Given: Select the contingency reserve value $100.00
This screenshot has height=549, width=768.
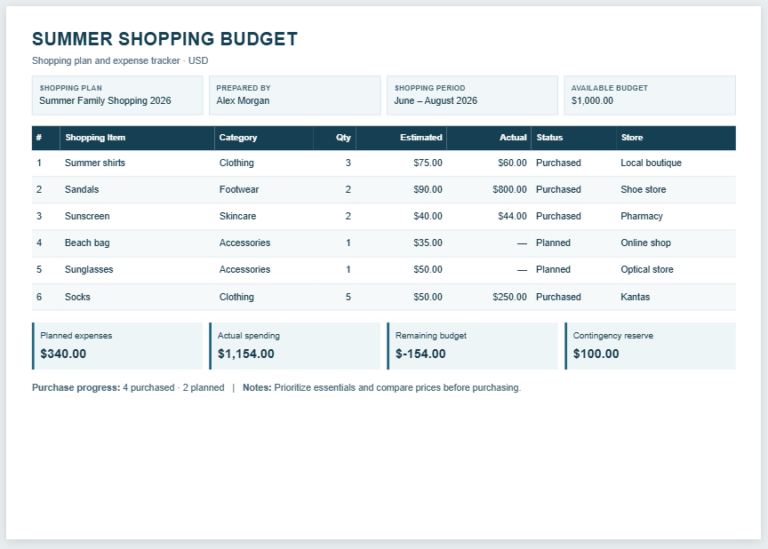Looking at the screenshot, I should [x=596, y=354].
